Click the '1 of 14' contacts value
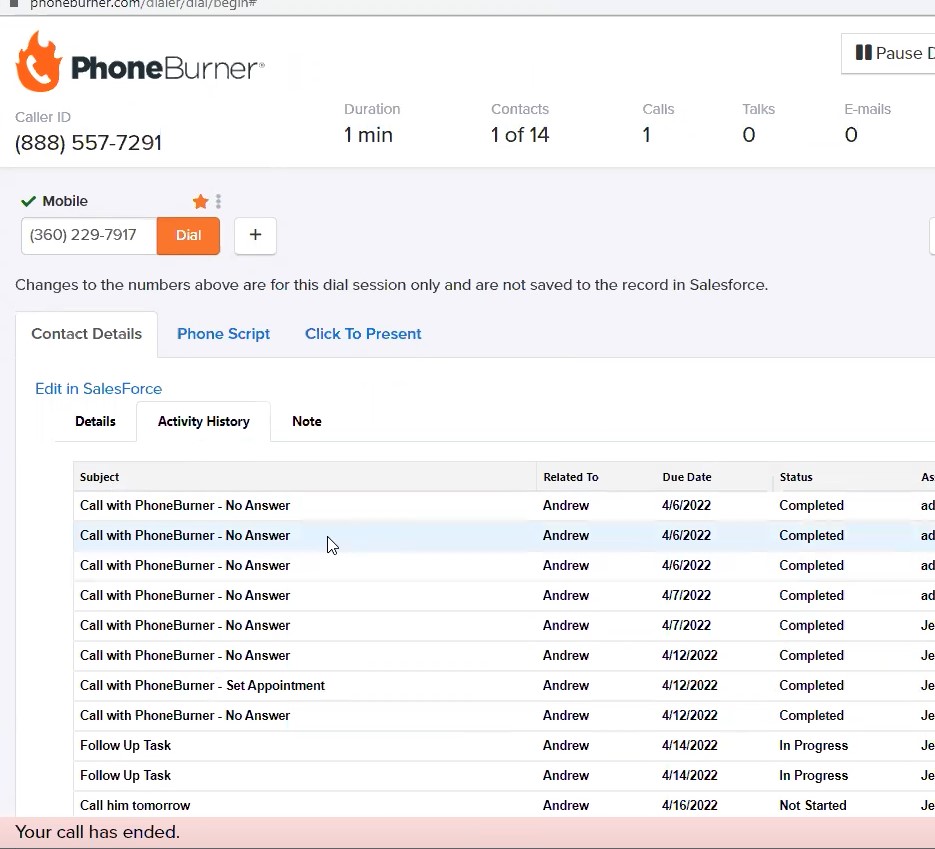 [519, 135]
